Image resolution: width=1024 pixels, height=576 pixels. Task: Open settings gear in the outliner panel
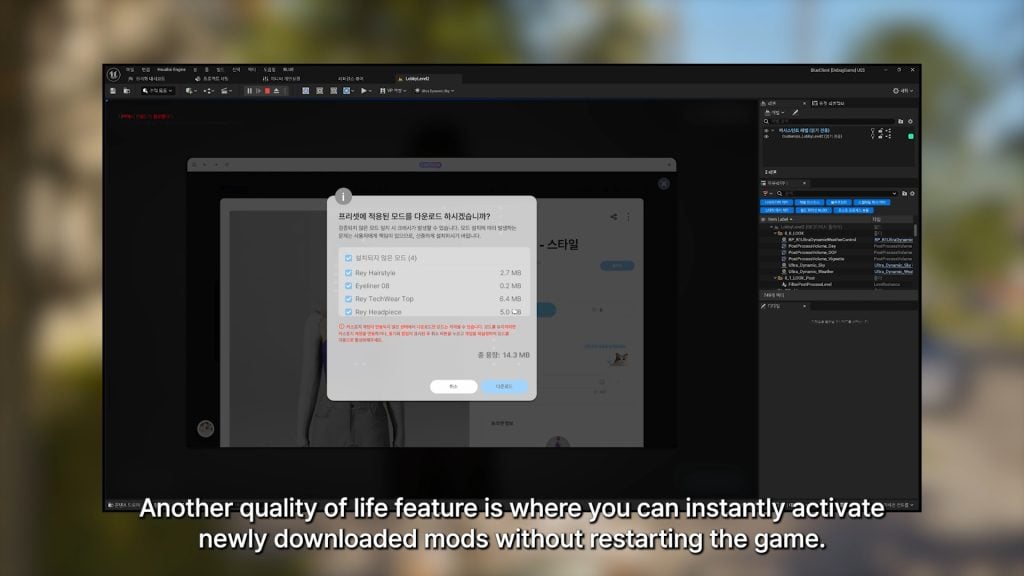(x=910, y=193)
